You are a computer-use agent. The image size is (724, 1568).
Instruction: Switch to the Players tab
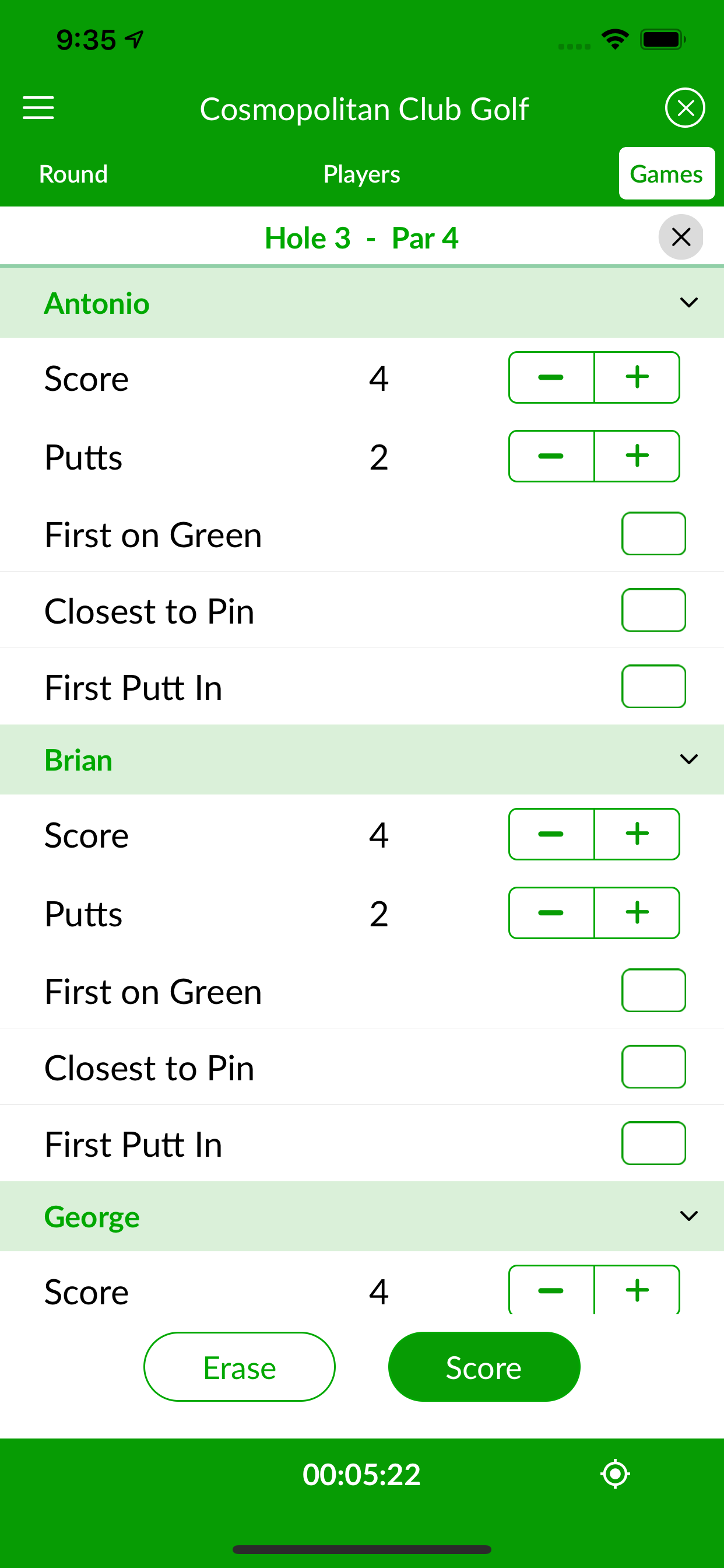click(361, 174)
